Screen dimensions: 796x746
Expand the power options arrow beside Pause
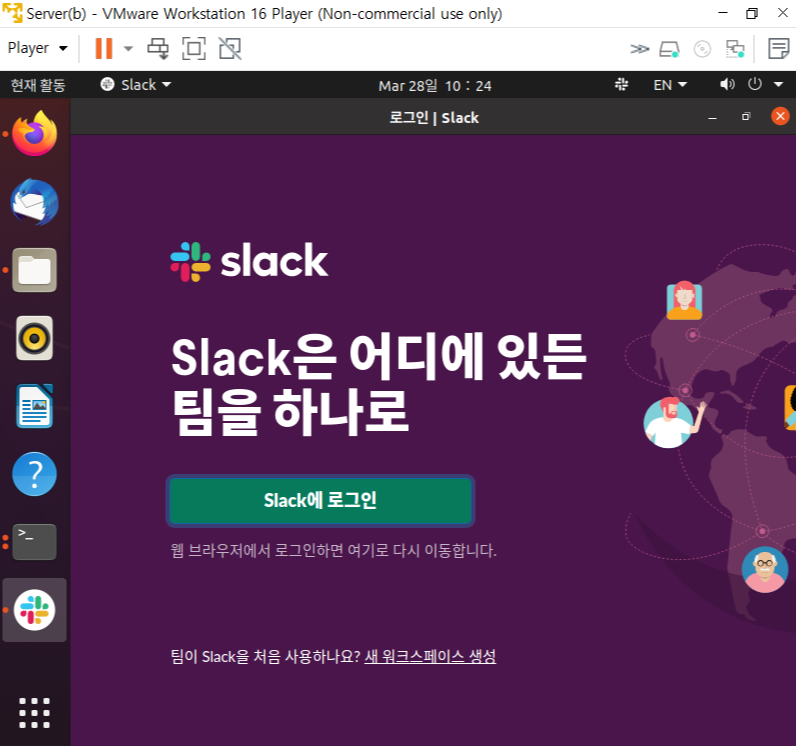[128, 49]
